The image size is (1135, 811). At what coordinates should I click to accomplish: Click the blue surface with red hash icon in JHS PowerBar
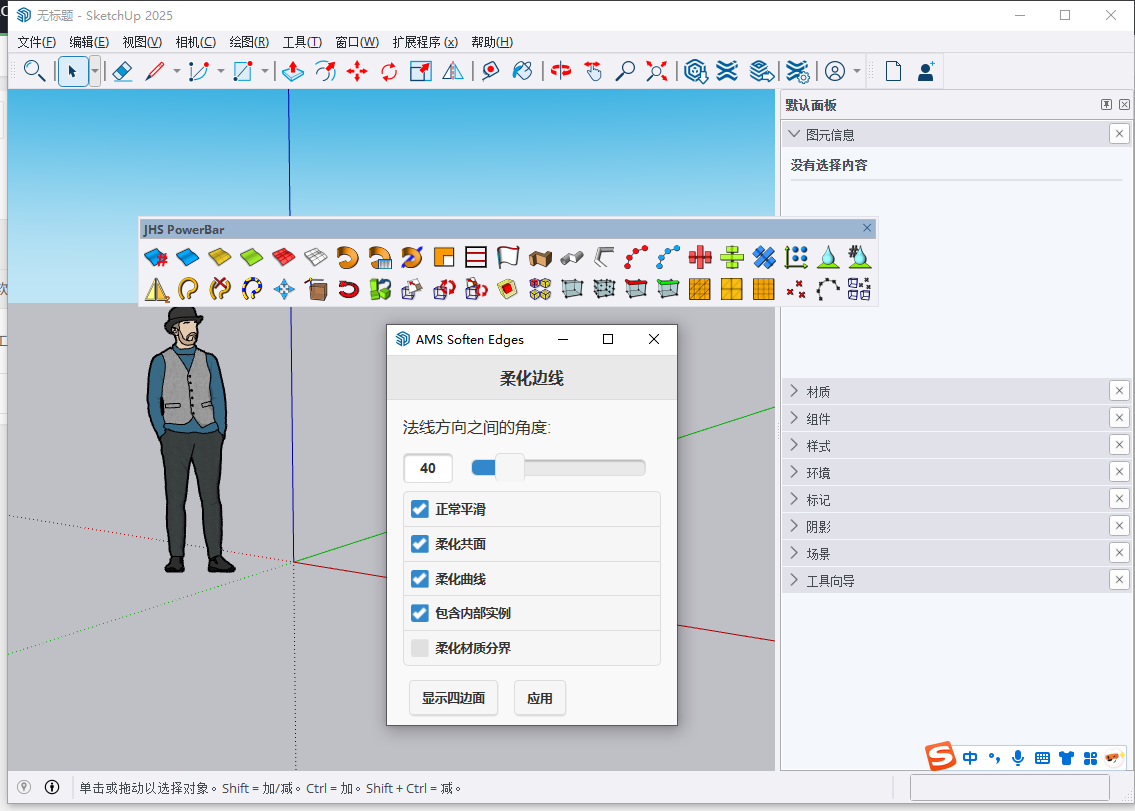[156, 257]
